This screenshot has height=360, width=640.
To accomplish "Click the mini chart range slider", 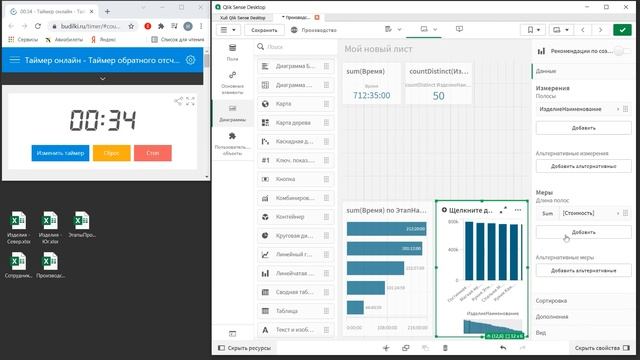I will 493,327.
